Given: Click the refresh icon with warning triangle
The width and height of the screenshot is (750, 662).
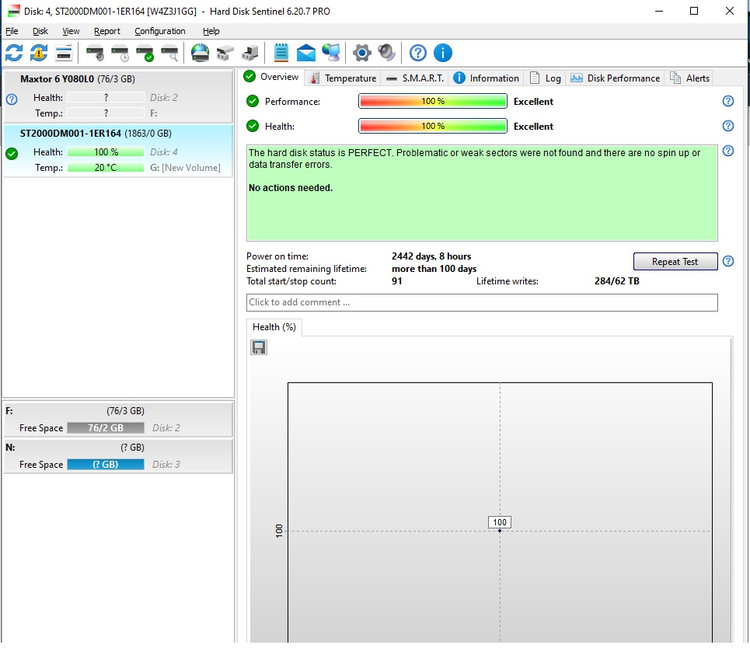Looking at the screenshot, I should click(x=39, y=53).
